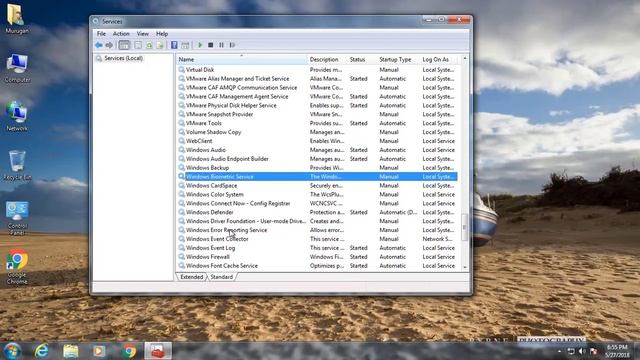This screenshot has height=360, width=640.
Task: Select the Windows Event Log service
Action: click(317, 248)
